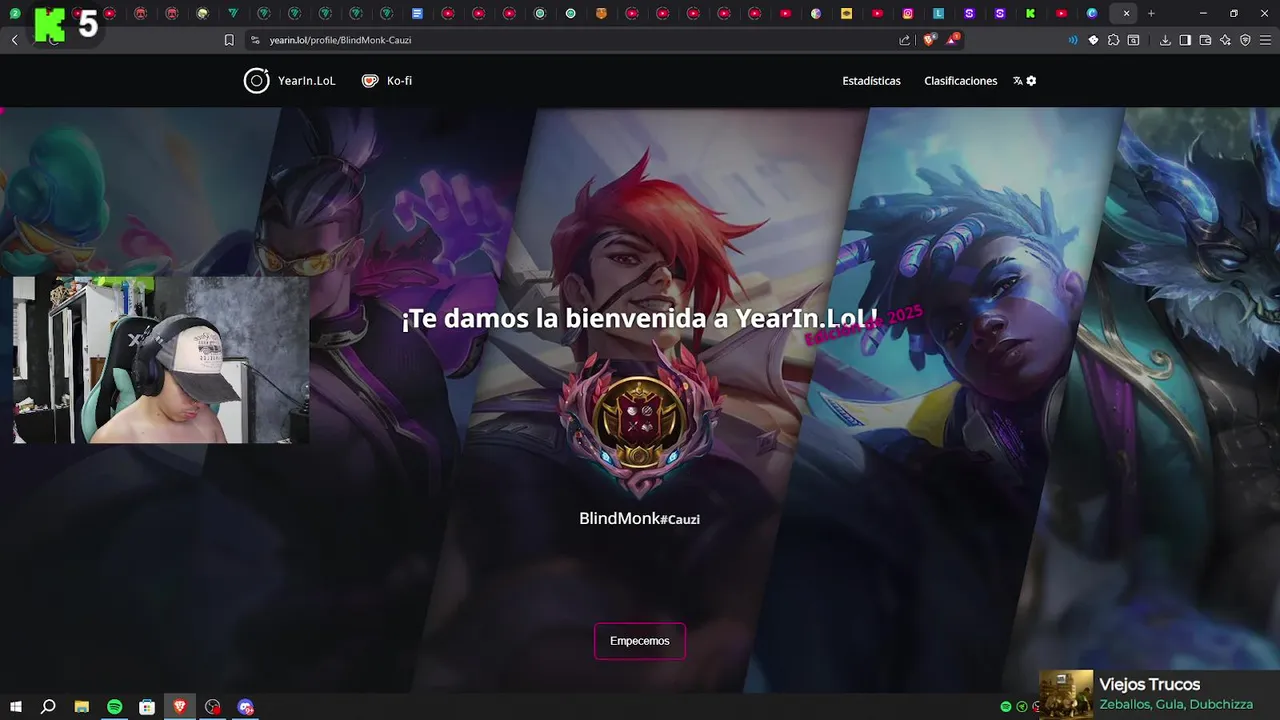This screenshot has width=1280, height=720.
Task: Click the blue sound wave extension icon
Action: pos(1073,40)
